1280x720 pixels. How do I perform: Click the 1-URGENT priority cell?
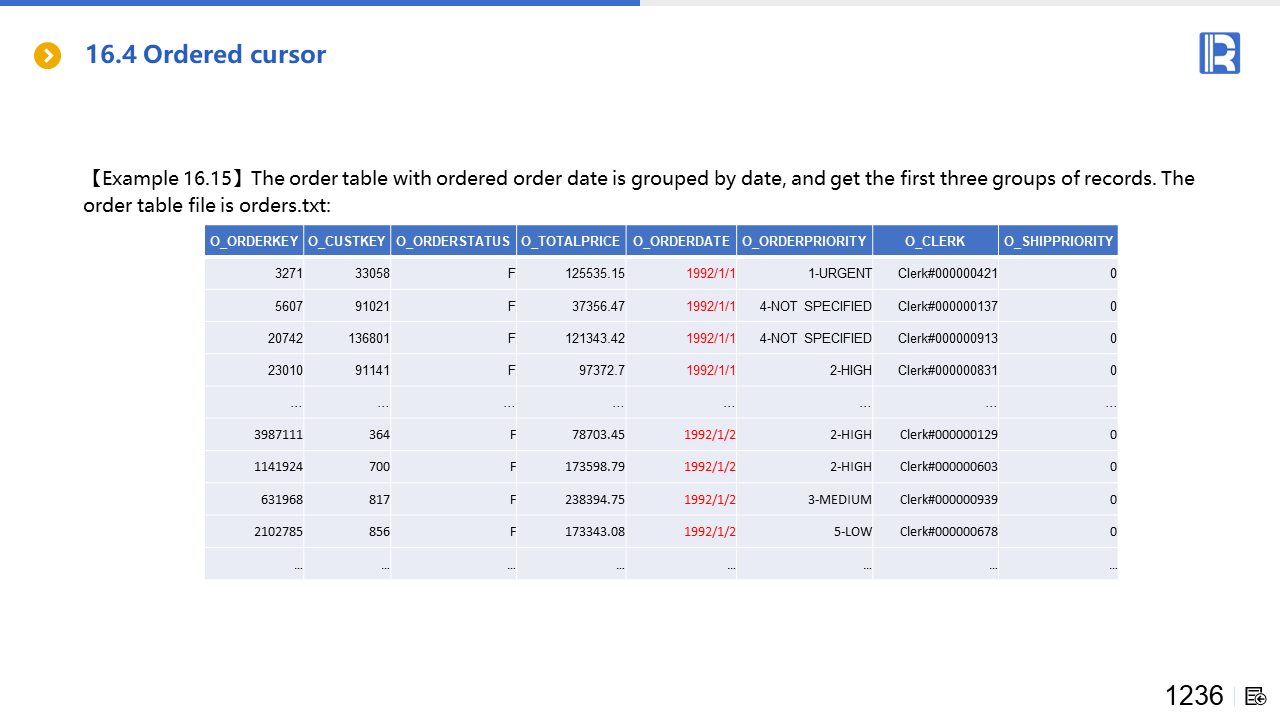[x=840, y=273]
